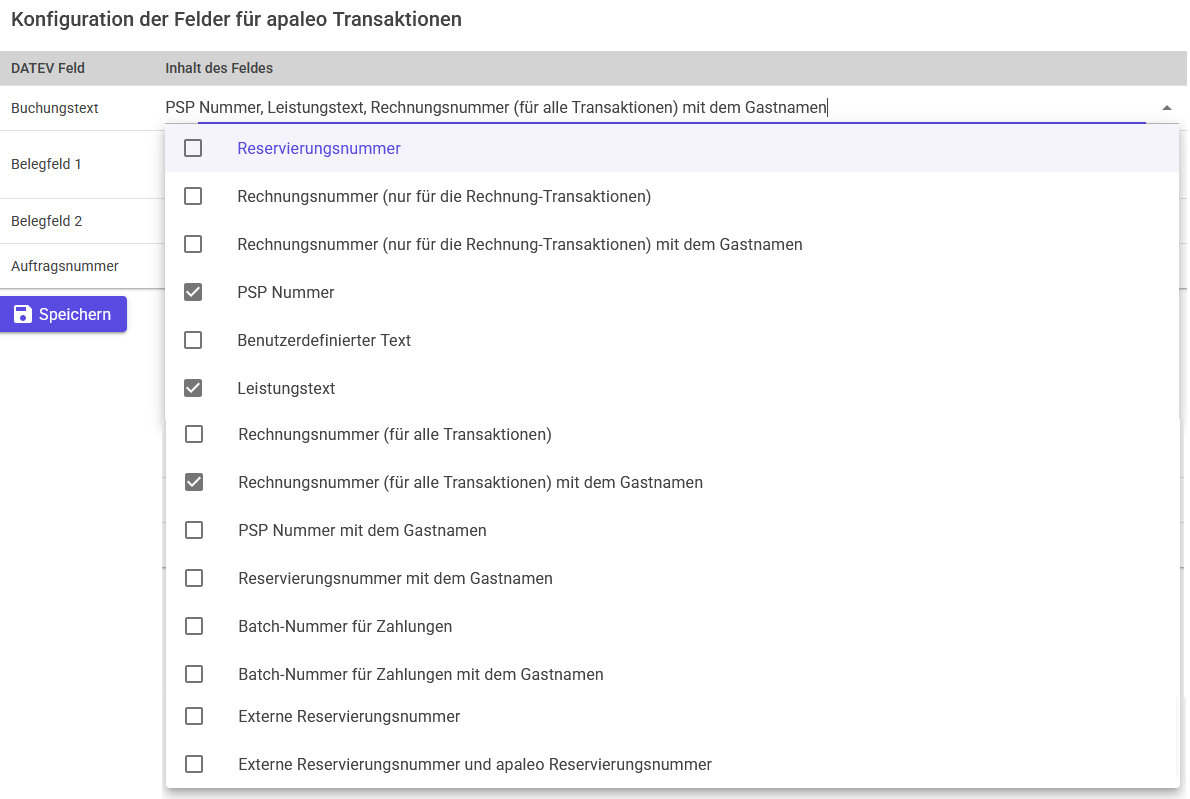The height and width of the screenshot is (799, 1190).
Task: Click the DATEV Feld column header
Action: point(48,68)
